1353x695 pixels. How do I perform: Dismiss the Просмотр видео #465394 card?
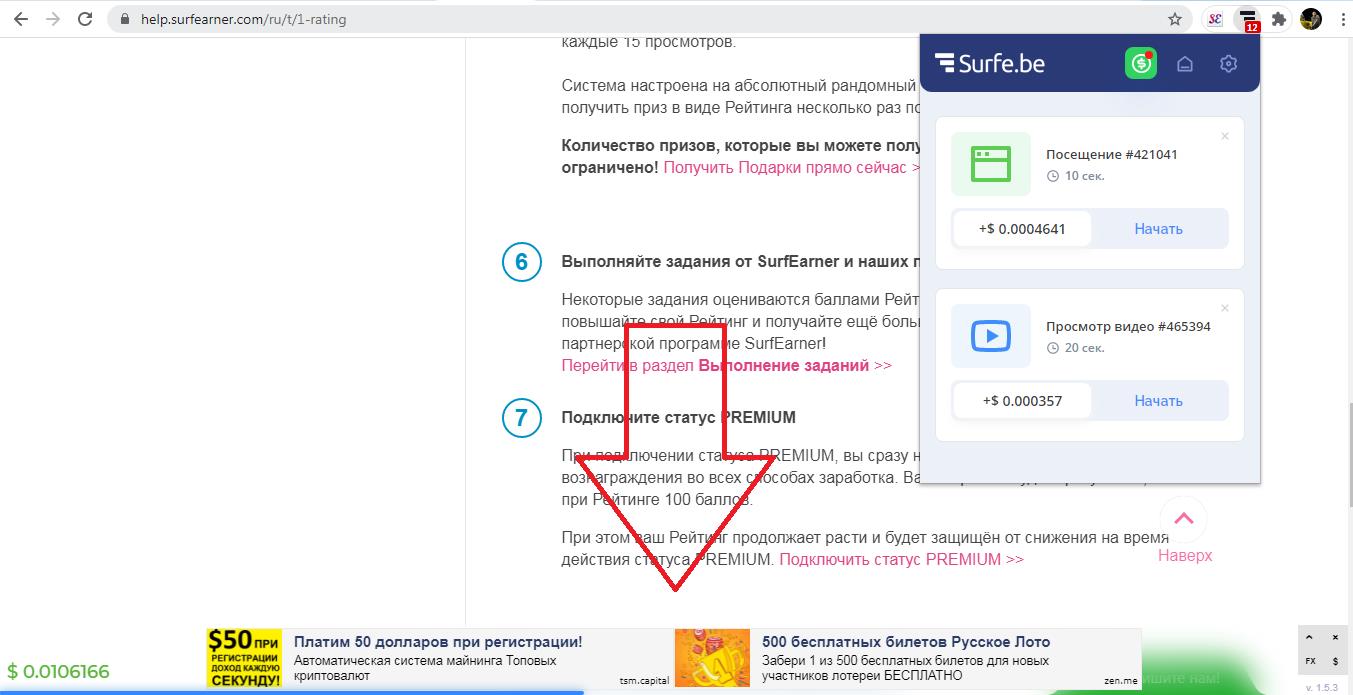coord(1225,308)
